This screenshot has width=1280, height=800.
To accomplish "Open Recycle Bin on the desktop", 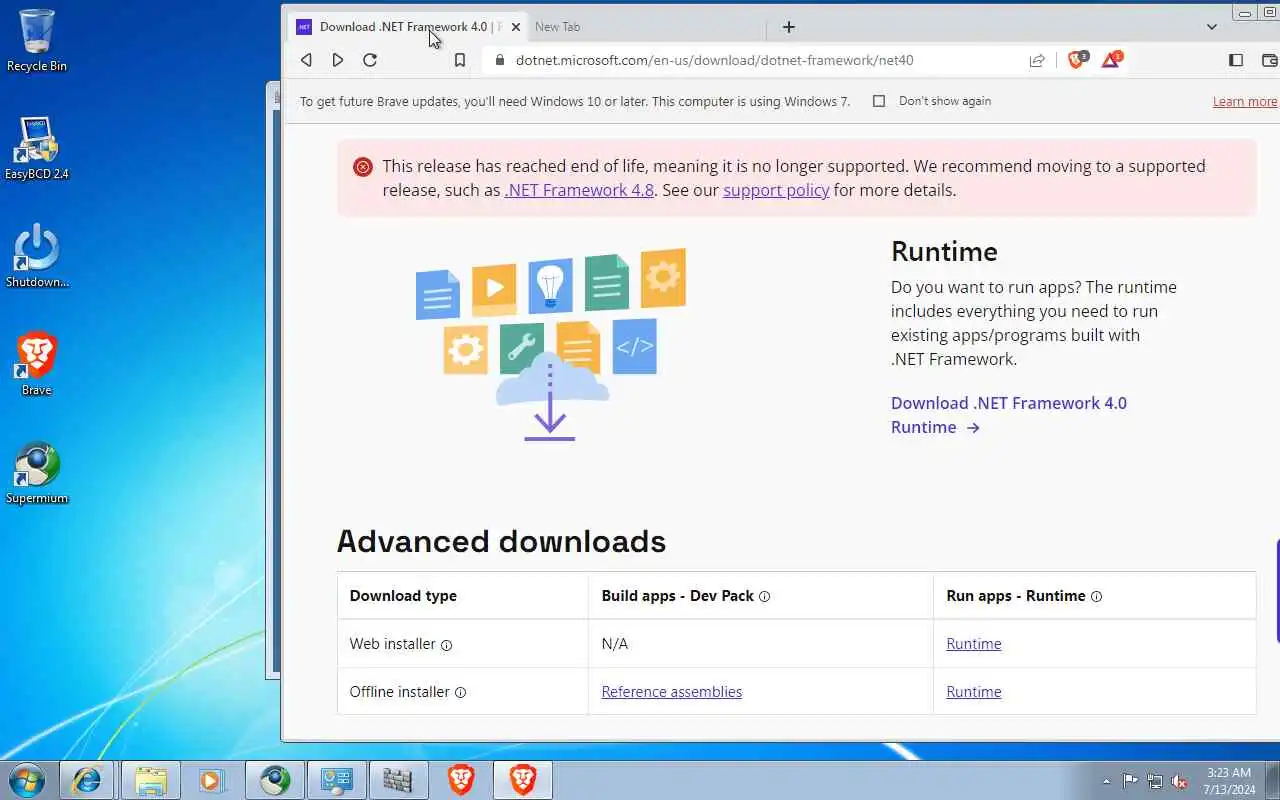I will (37, 41).
